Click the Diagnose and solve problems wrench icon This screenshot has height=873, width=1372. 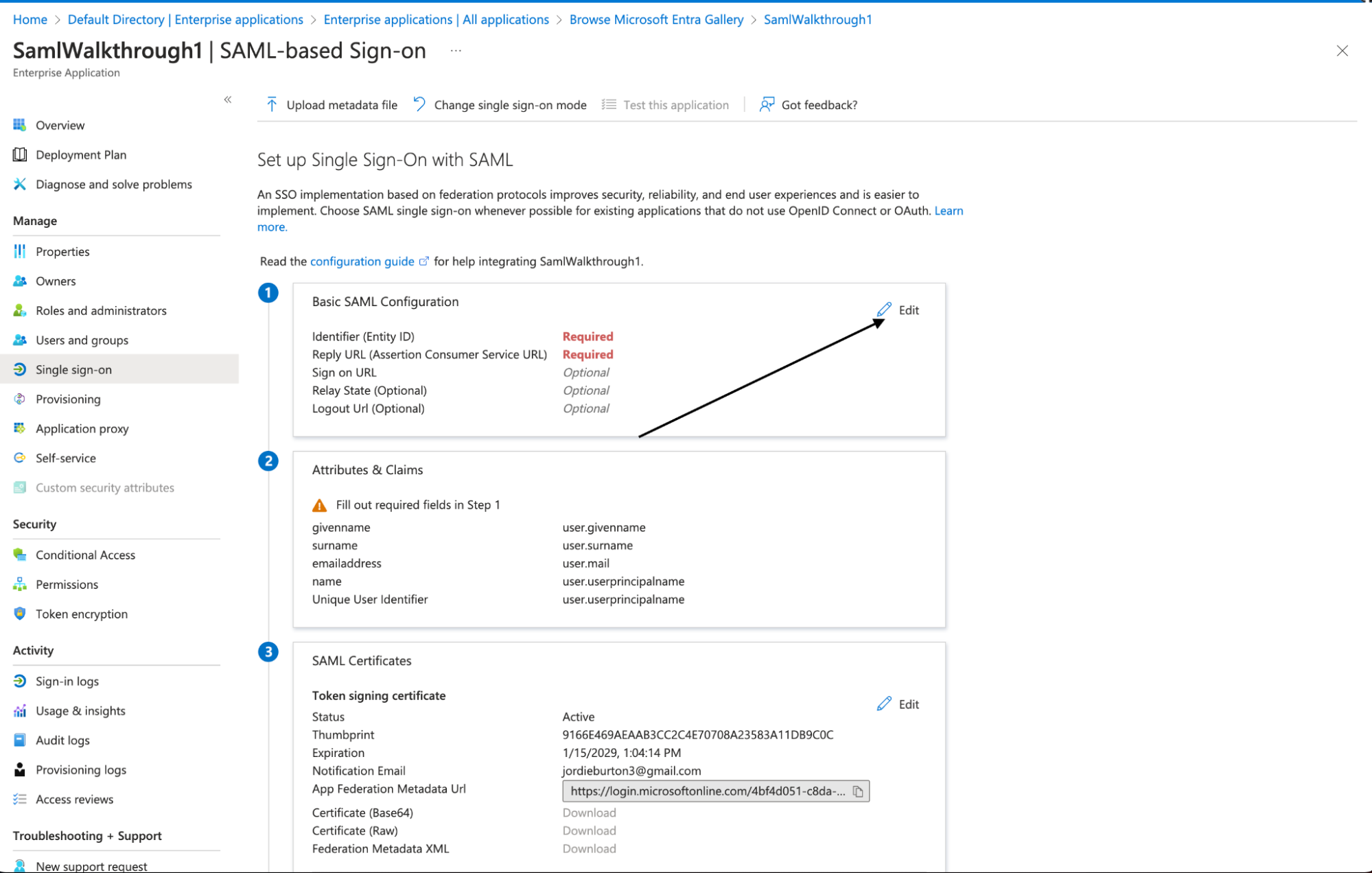coord(19,184)
